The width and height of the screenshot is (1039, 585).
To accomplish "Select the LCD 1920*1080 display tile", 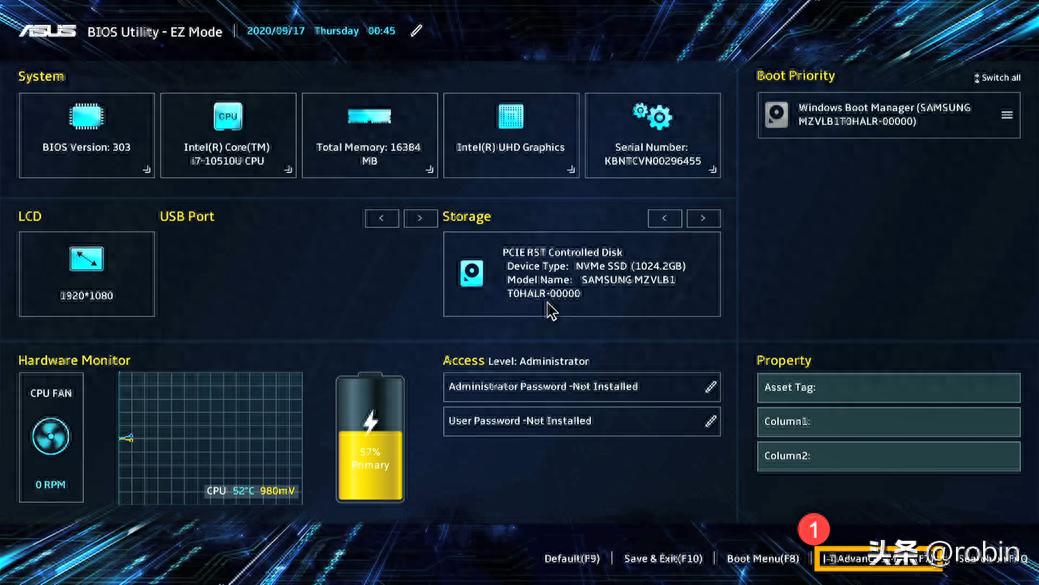I will tap(87, 273).
